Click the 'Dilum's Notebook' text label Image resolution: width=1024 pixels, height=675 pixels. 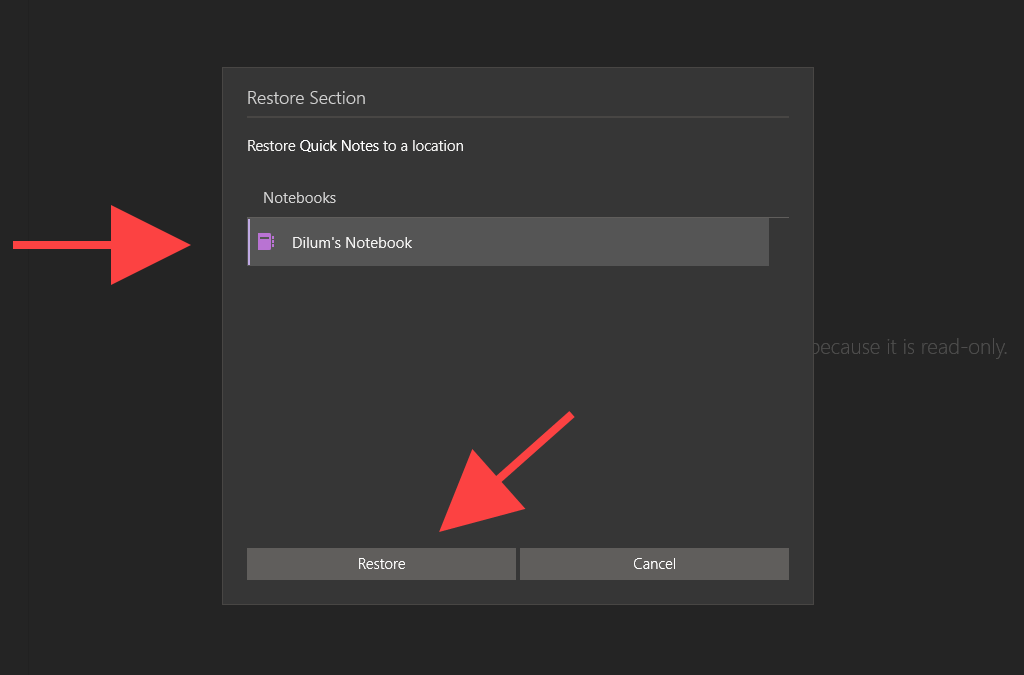tap(352, 243)
